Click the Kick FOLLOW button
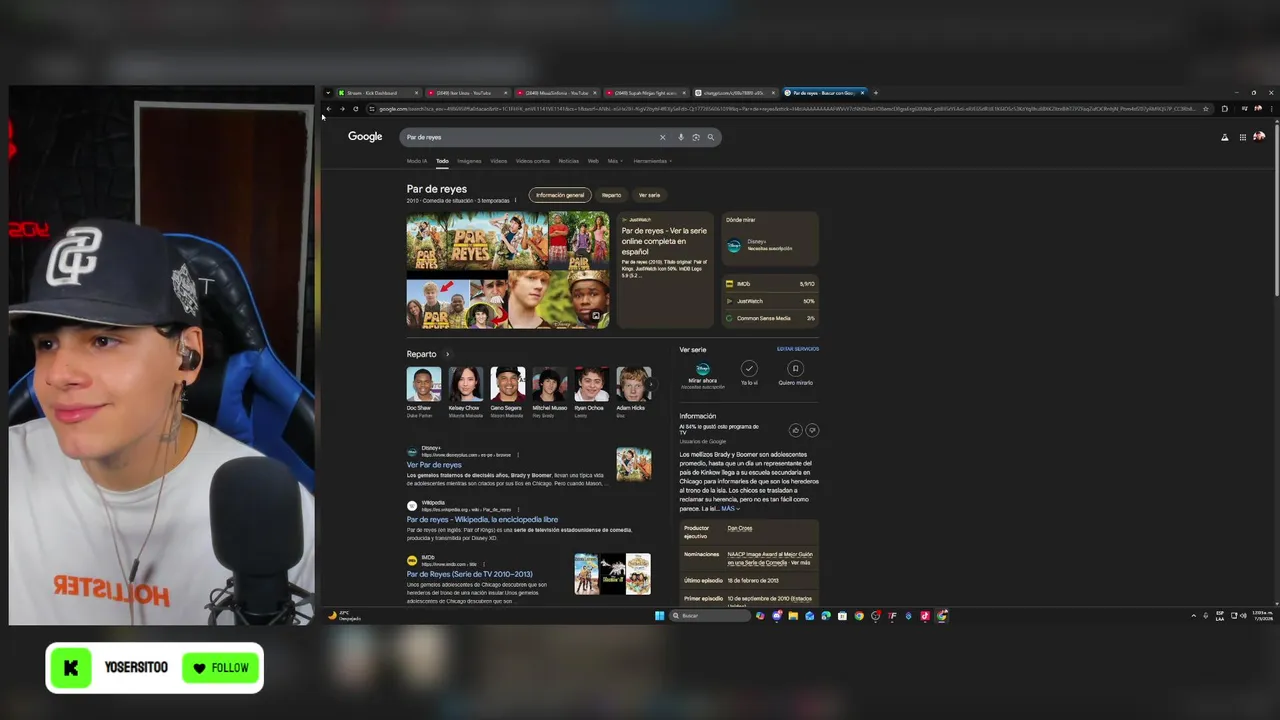 (x=222, y=668)
